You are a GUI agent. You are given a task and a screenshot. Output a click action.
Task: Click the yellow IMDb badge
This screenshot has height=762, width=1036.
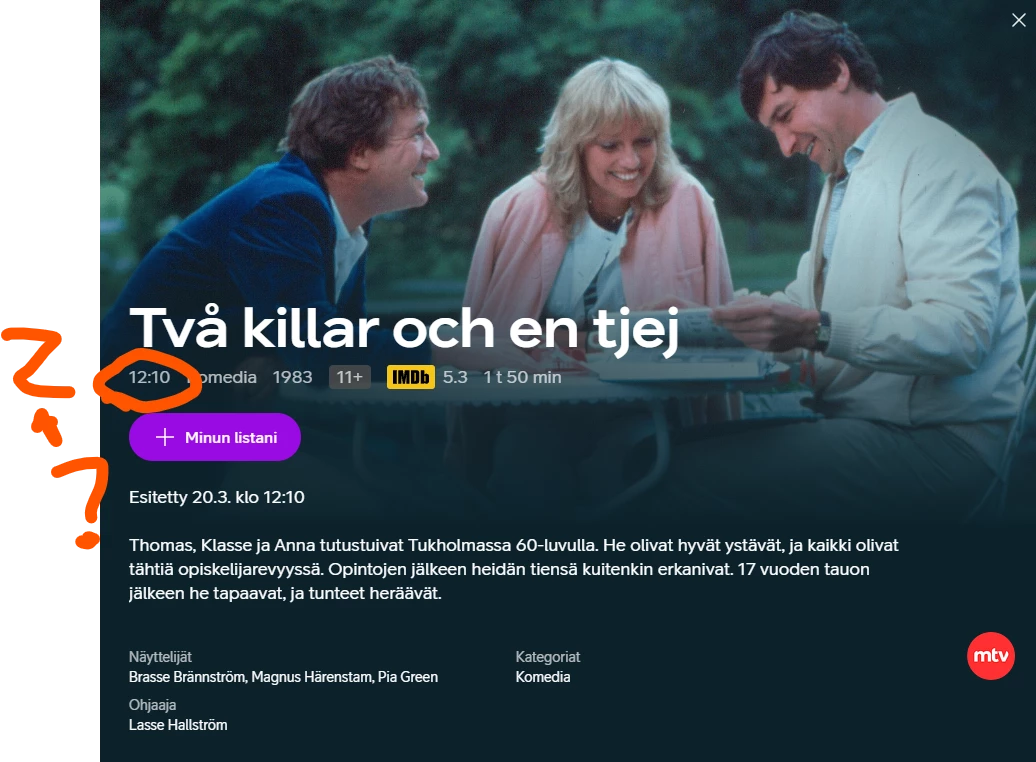[x=410, y=377]
